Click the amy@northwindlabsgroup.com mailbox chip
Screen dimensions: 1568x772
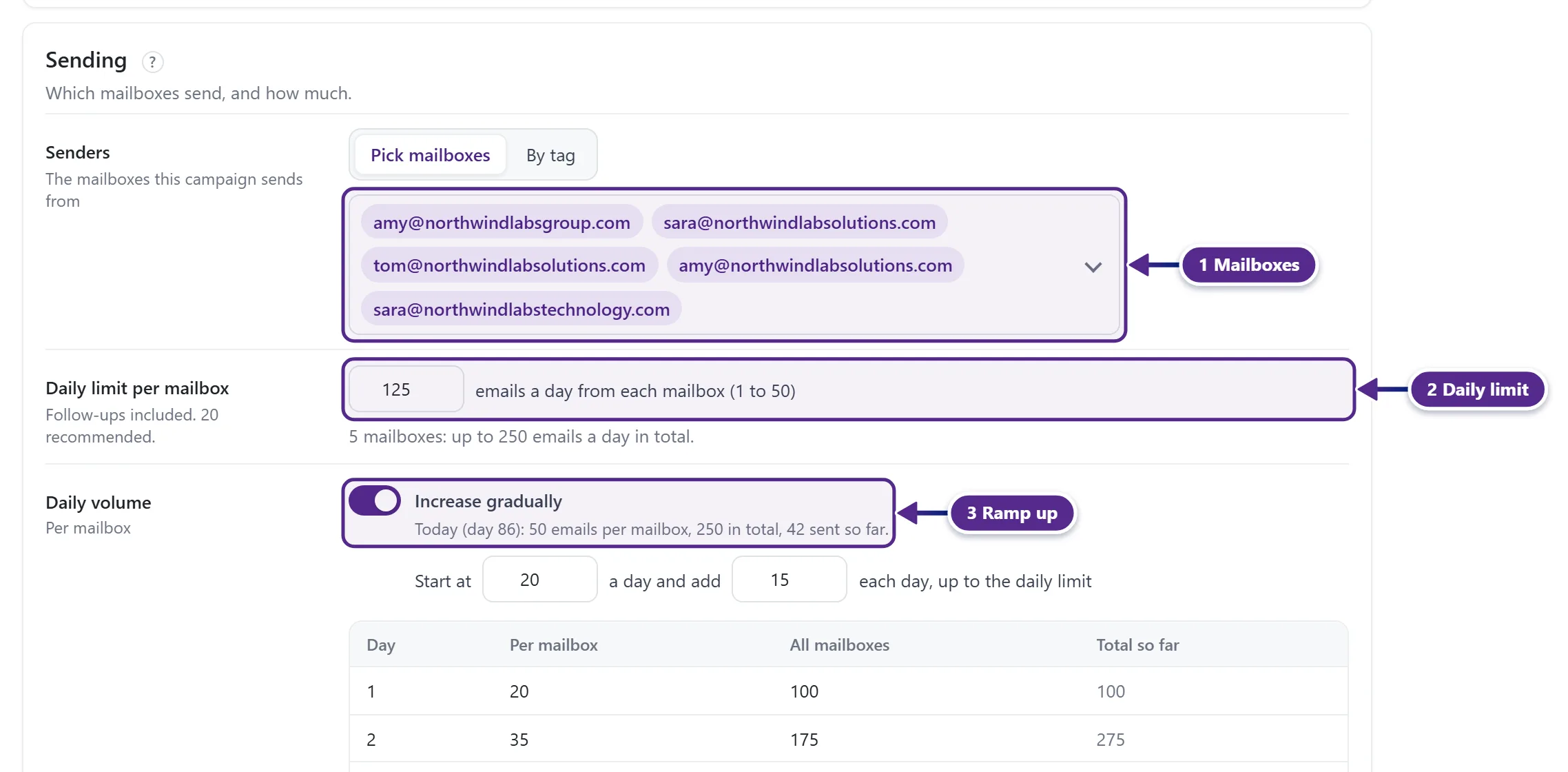click(x=502, y=223)
